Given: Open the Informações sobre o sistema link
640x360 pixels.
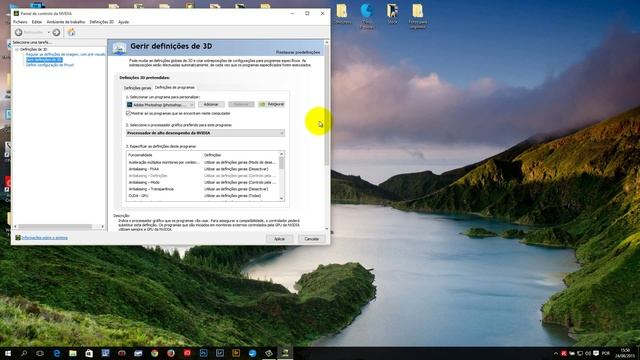Looking at the screenshot, I should pos(44,238).
